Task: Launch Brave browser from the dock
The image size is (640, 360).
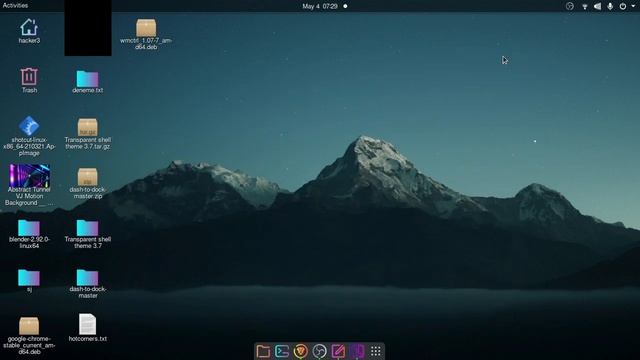Action: coord(301,351)
